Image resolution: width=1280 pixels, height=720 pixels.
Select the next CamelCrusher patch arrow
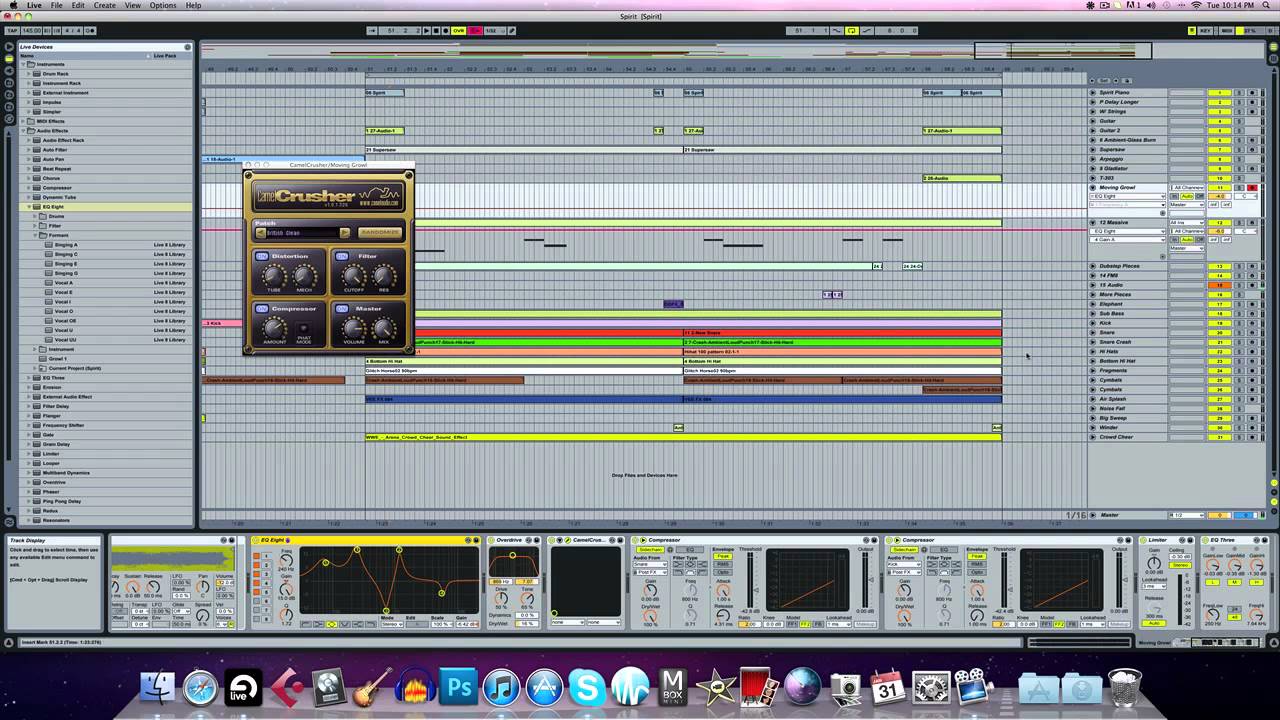pos(345,232)
